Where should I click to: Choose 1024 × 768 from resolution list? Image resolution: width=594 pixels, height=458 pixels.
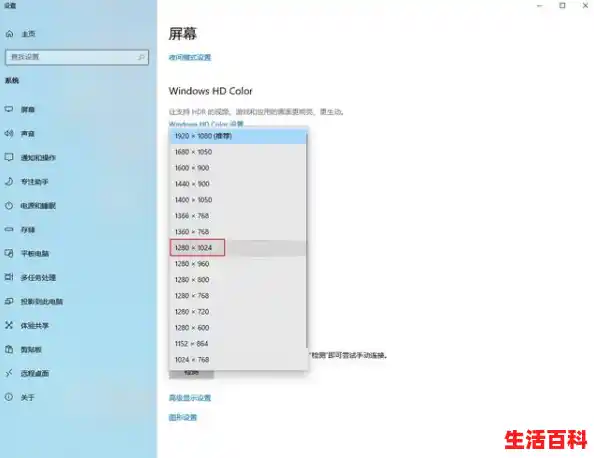pyautogui.click(x=238, y=360)
